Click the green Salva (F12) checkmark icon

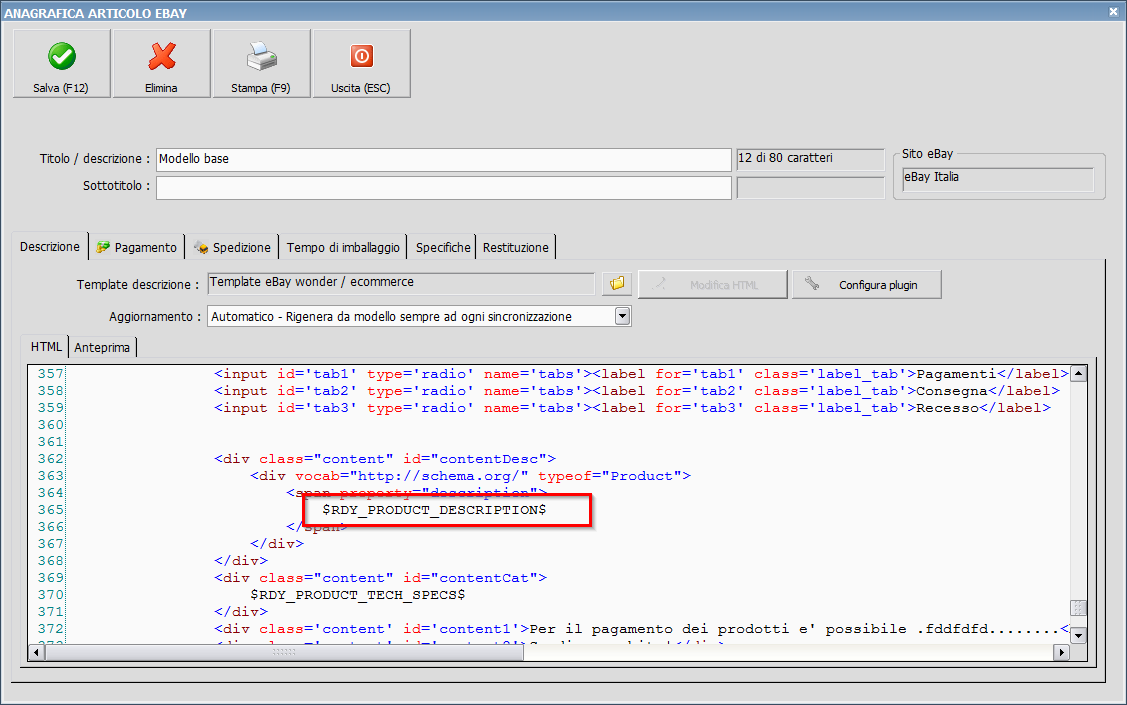pos(61,56)
